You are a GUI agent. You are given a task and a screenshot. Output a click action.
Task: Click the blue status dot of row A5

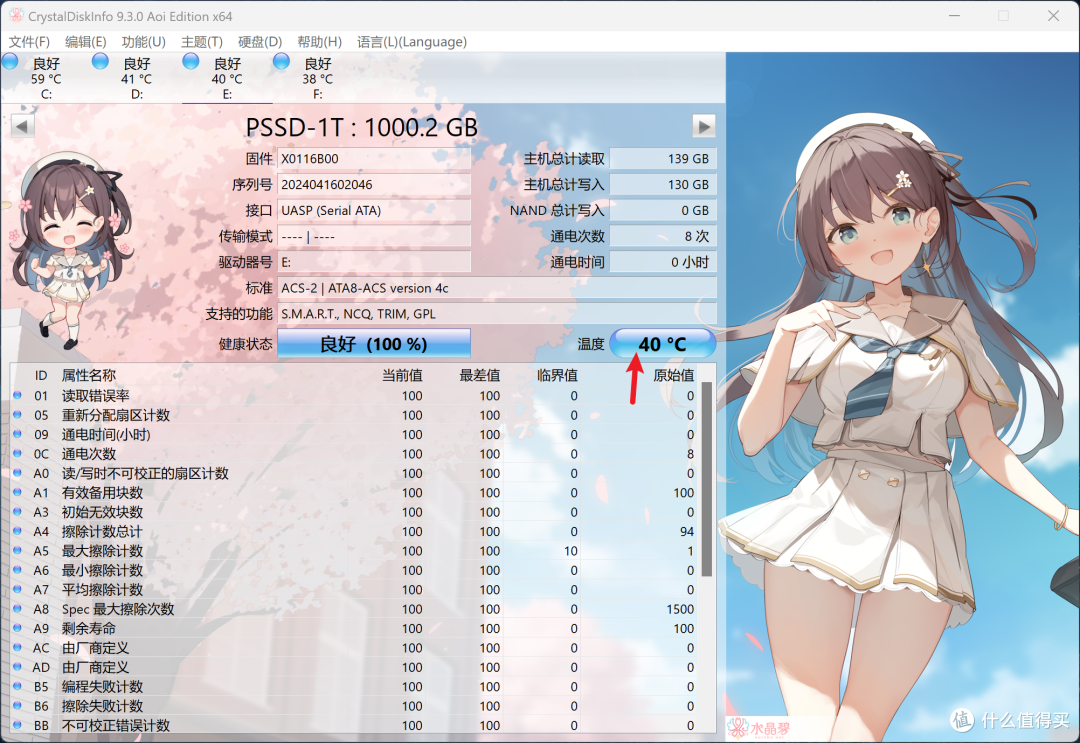pyautogui.click(x=17, y=550)
